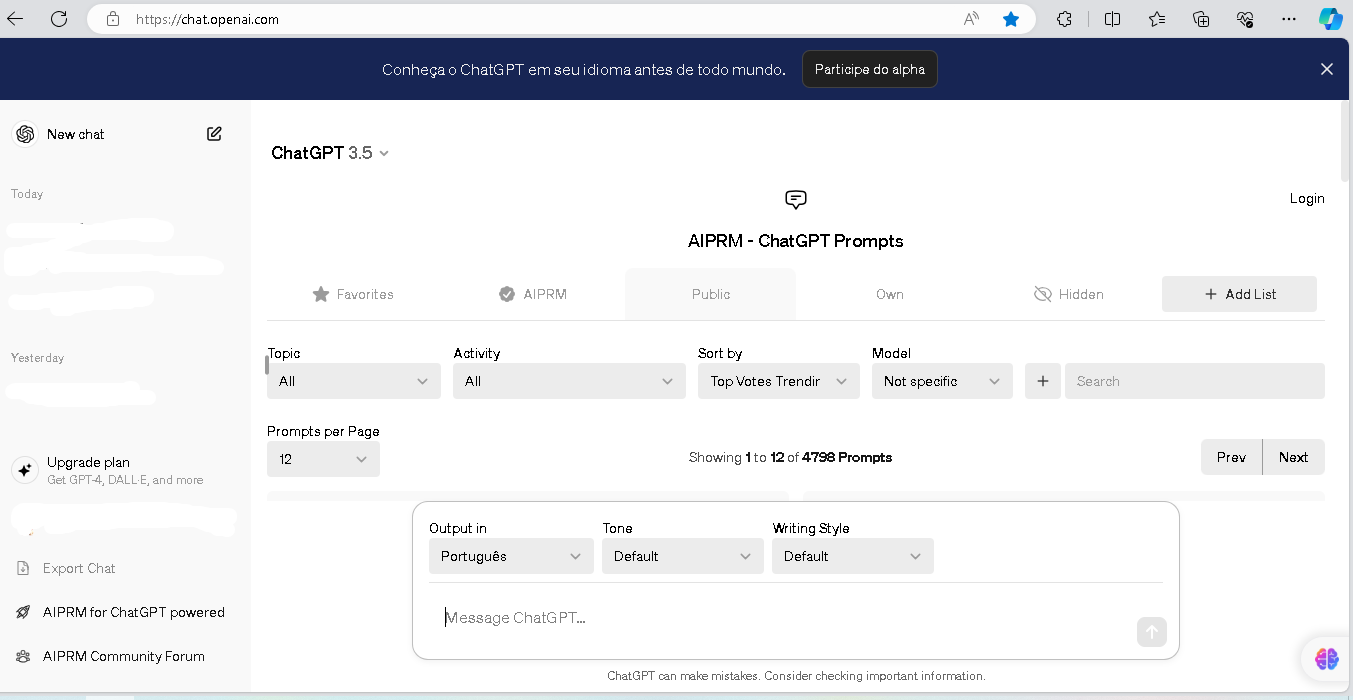Click the AIPRM chat bubble logo icon
This screenshot has height=700, width=1366.
(x=796, y=199)
